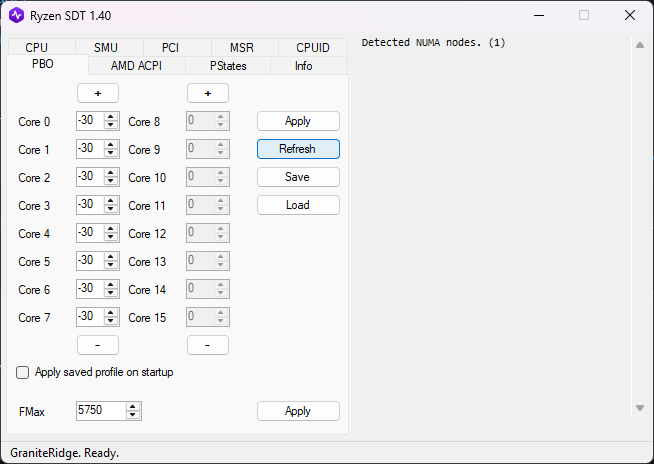Switch to the CPUID tab
Image resolution: width=654 pixels, height=464 pixels.
[x=312, y=47]
